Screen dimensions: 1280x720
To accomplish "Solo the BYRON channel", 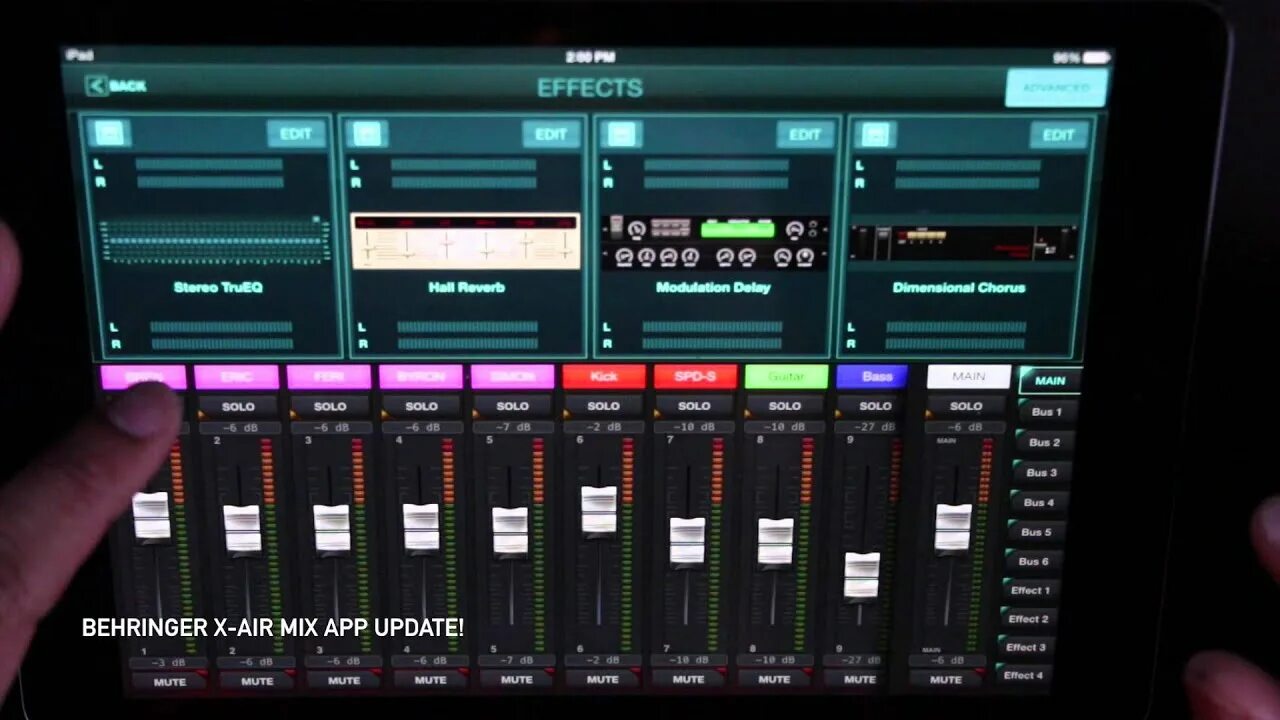I will click(x=421, y=406).
